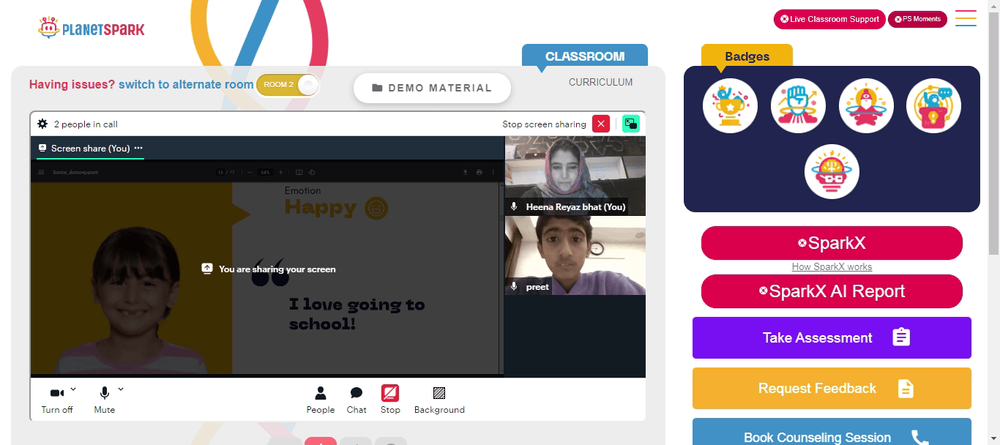Screen dimensions: 1000x445
Task: Click the clipboard icon on Take Assessment
Action: click(901, 337)
